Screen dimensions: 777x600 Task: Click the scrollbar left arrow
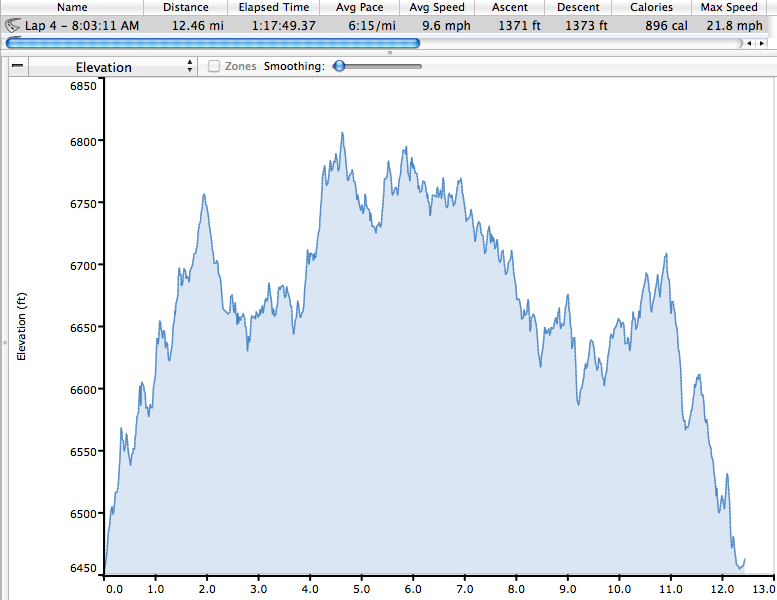[750, 43]
